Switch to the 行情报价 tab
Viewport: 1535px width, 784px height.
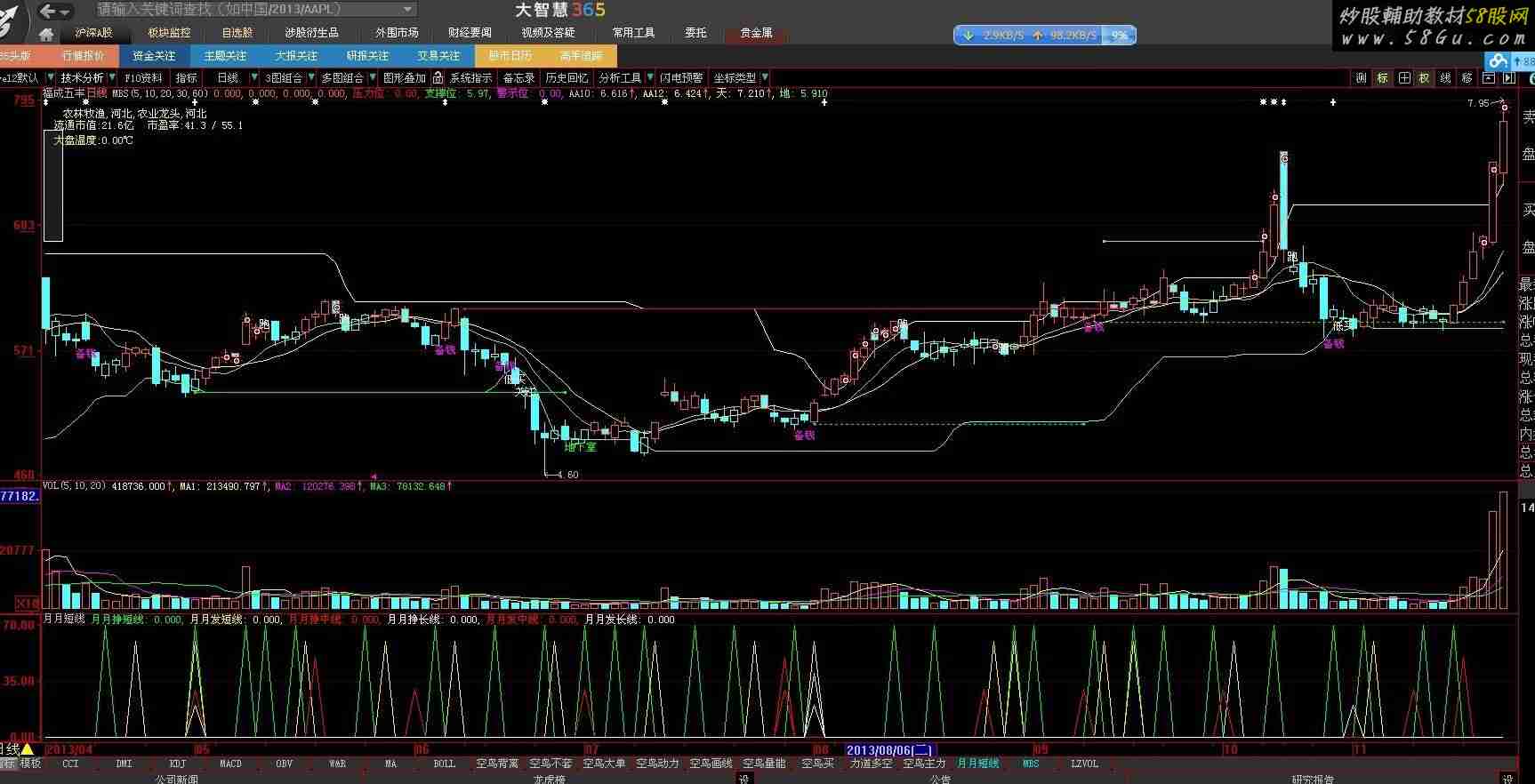[83, 55]
